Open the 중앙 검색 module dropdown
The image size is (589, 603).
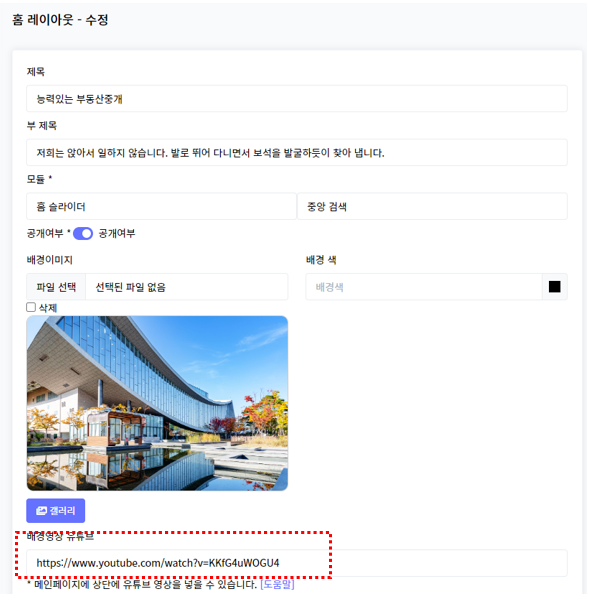[432, 207]
